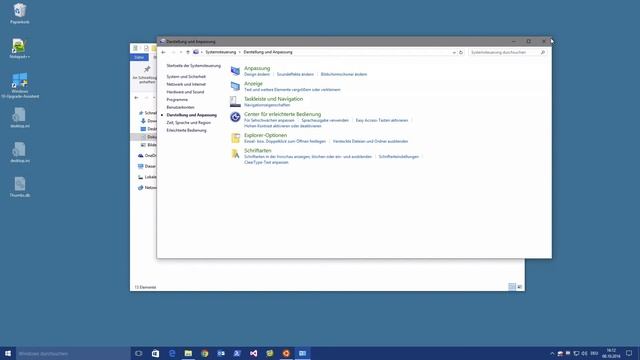Screen dimensions: 640x360
Task: Click Soundeffekte ändern
Action: coord(295,74)
